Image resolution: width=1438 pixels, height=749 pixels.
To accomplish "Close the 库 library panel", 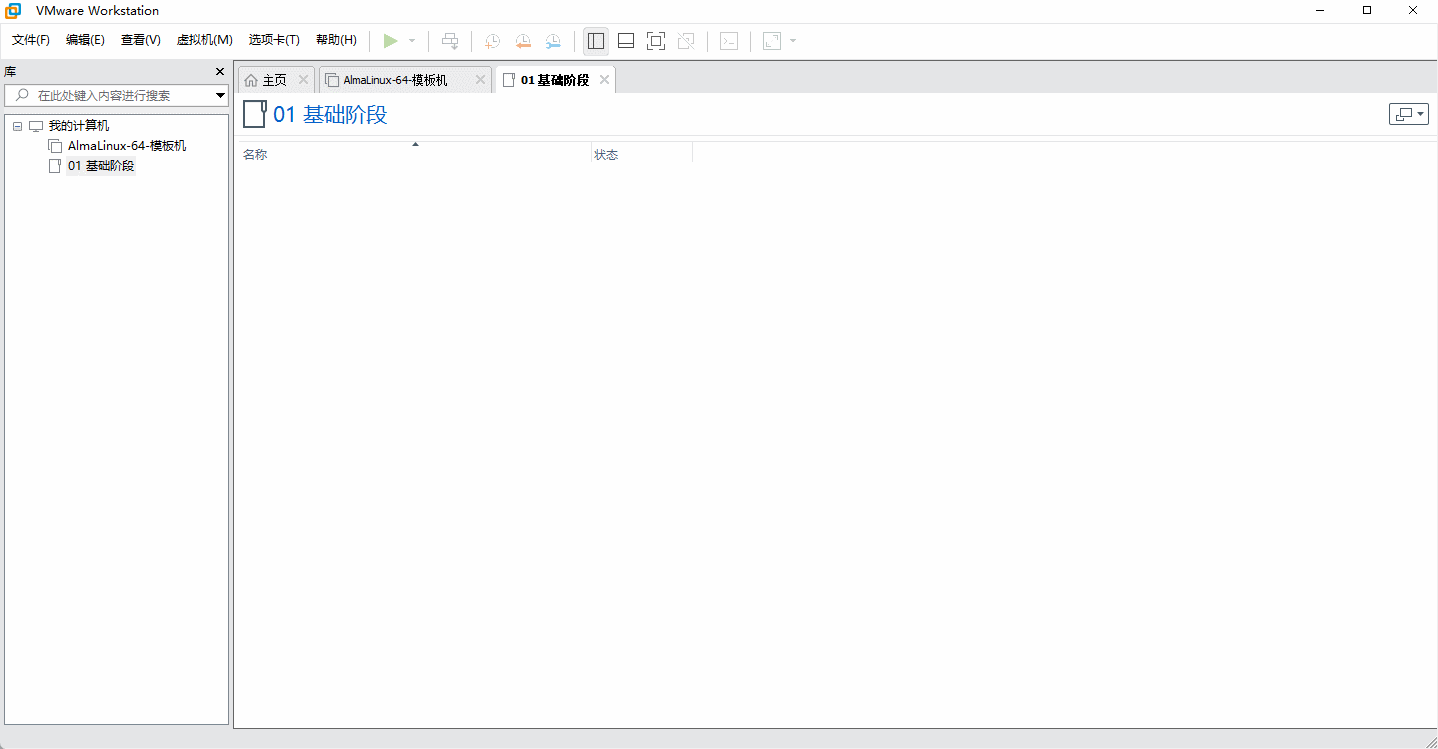I will click(220, 72).
